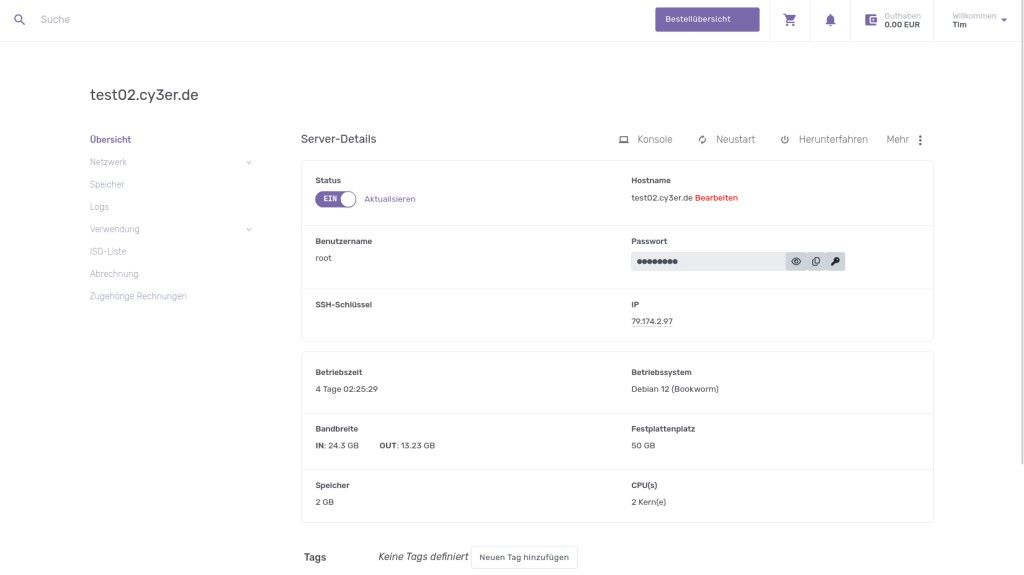
Task: Click the search magnifier icon
Action: coord(19,20)
